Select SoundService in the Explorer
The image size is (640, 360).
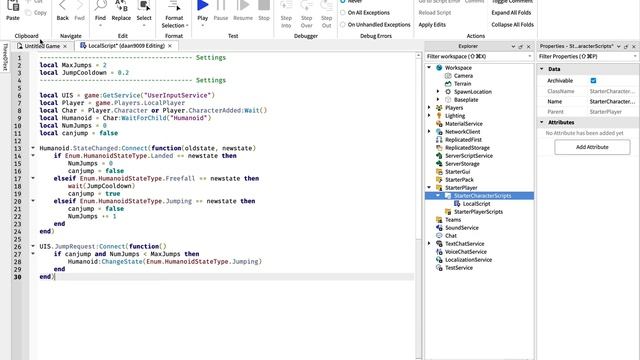[x=462, y=228]
